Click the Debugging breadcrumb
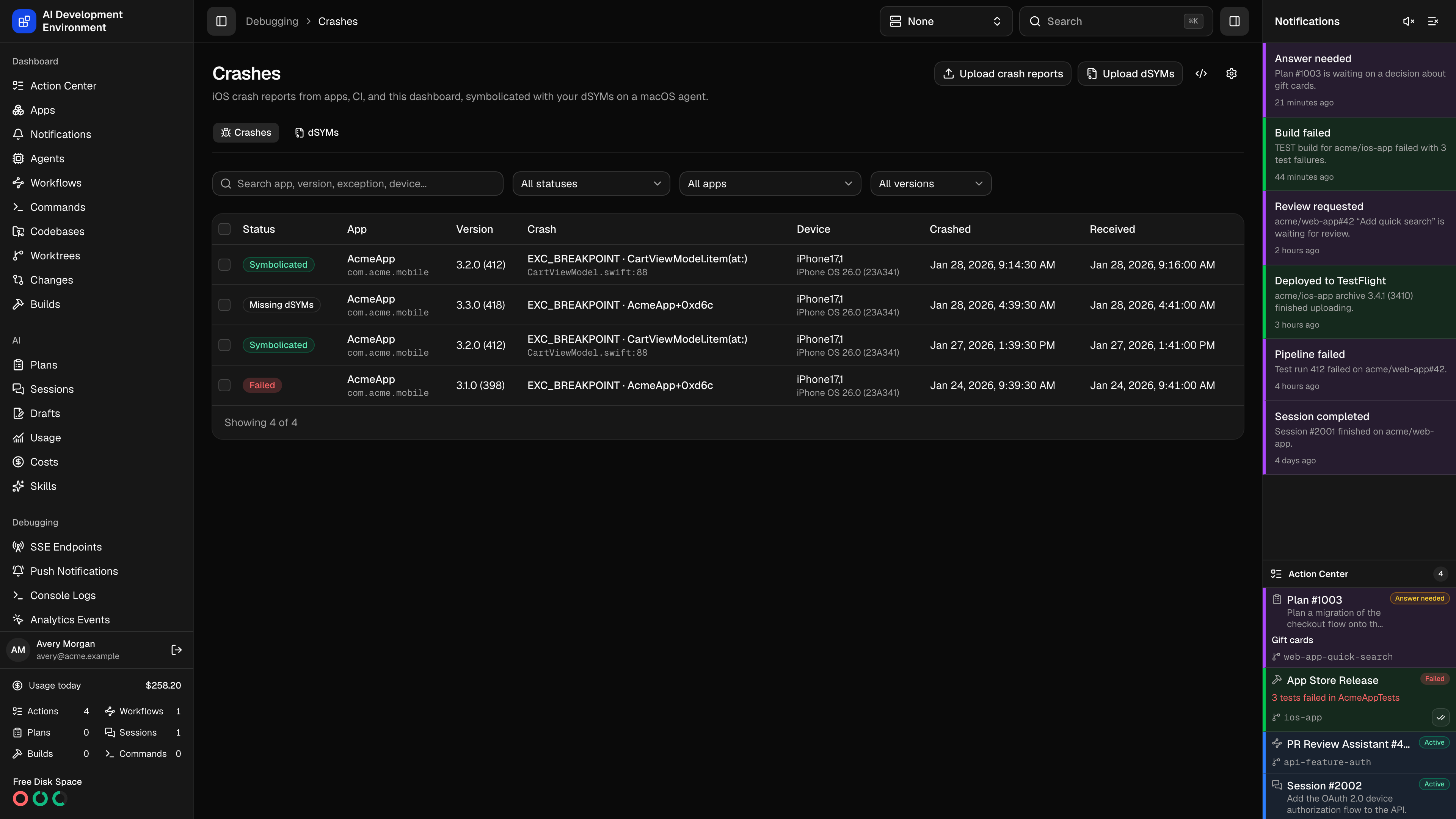 (272, 22)
